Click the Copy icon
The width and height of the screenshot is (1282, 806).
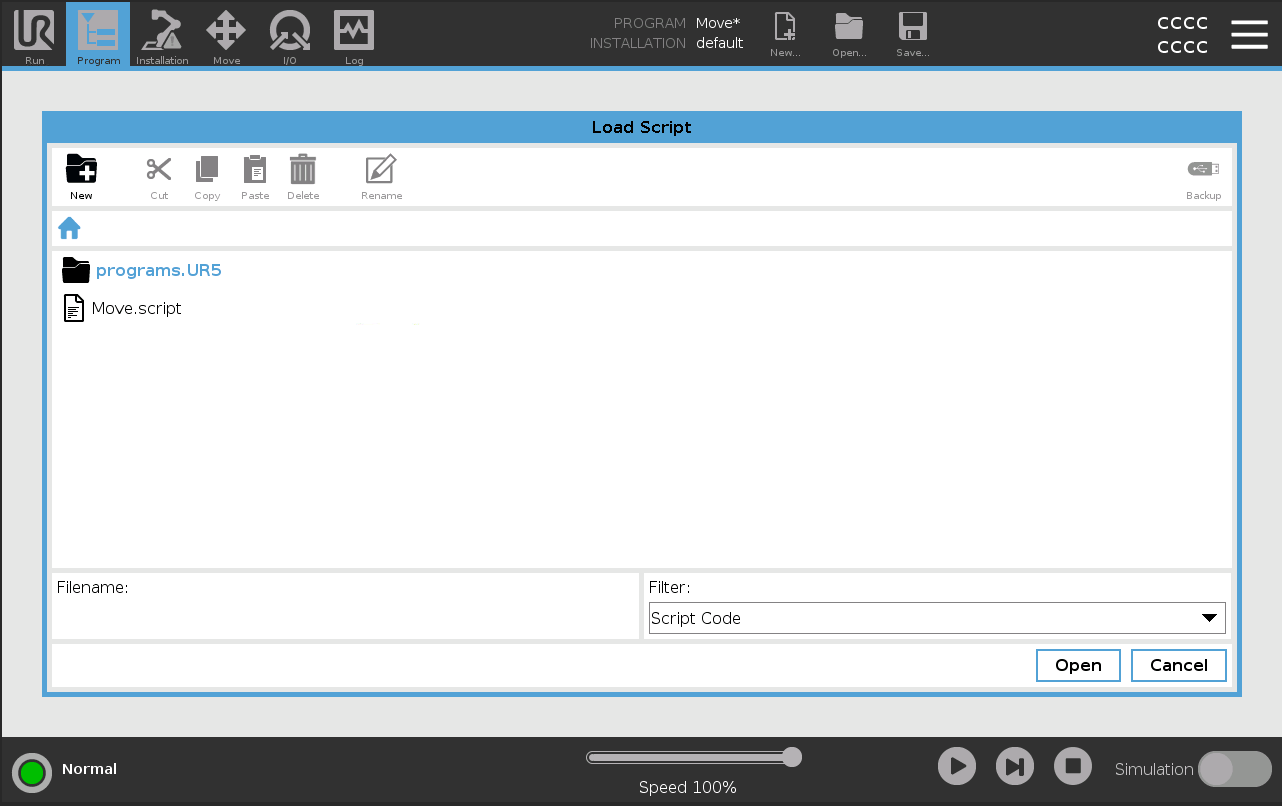point(207,178)
